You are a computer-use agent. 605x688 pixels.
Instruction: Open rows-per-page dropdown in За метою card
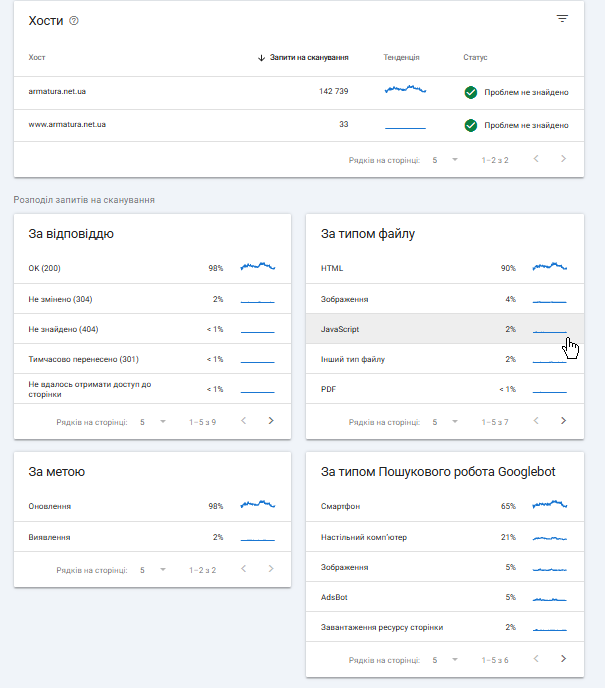pos(153,570)
